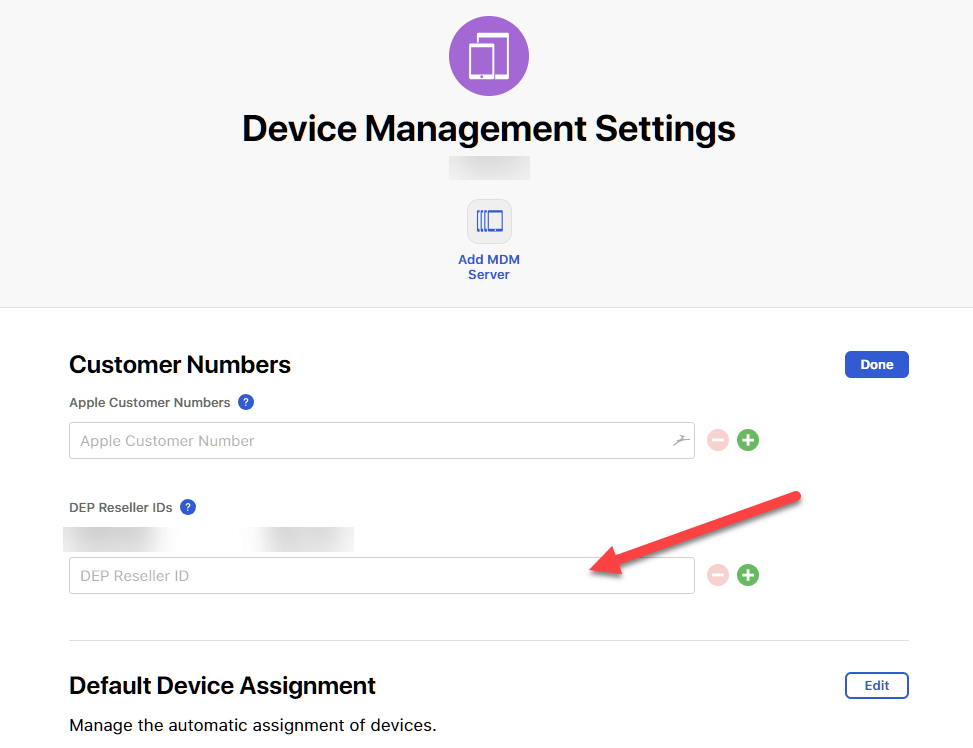Click the purple Device Management icon
The image size is (973, 748).
489,56
